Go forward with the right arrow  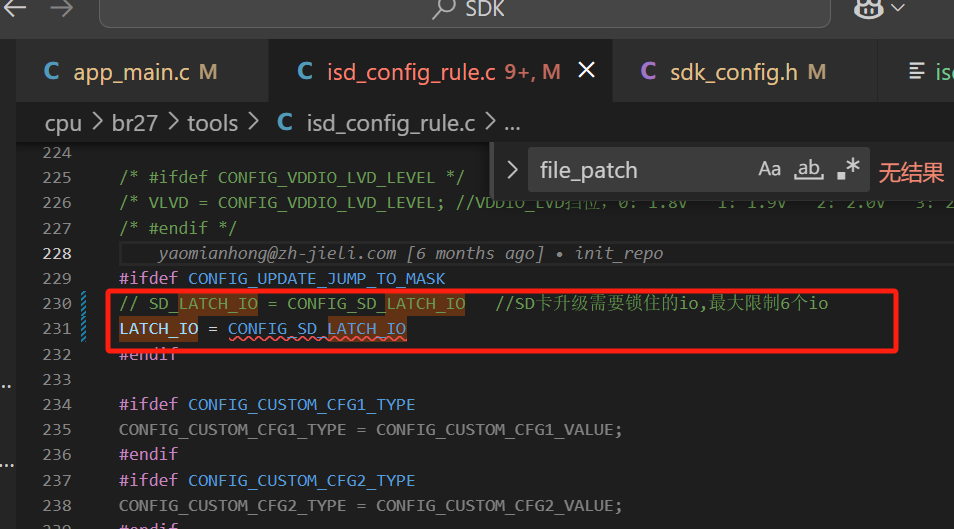(x=61, y=8)
